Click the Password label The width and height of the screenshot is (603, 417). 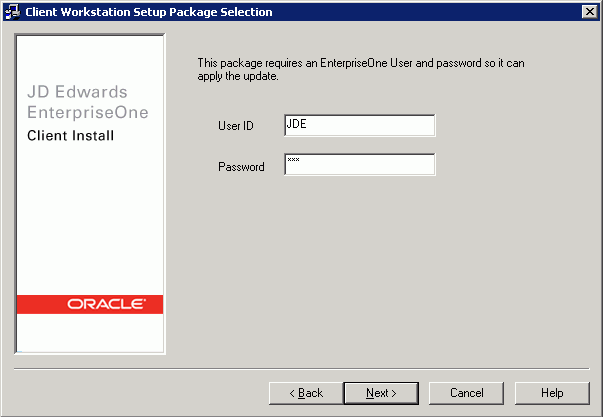[x=241, y=167]
